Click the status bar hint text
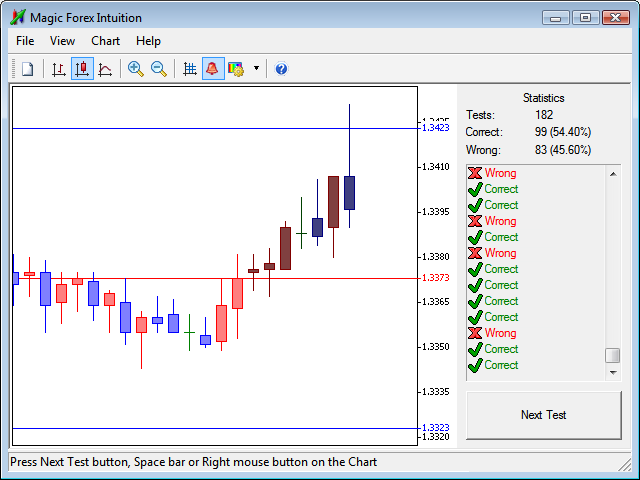 tap(193, 462)
